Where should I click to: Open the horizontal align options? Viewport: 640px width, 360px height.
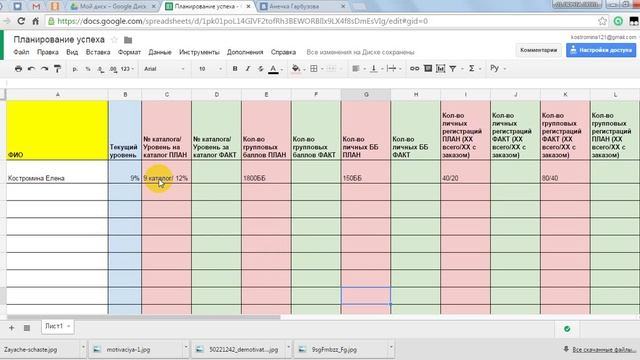click(356, 69)
